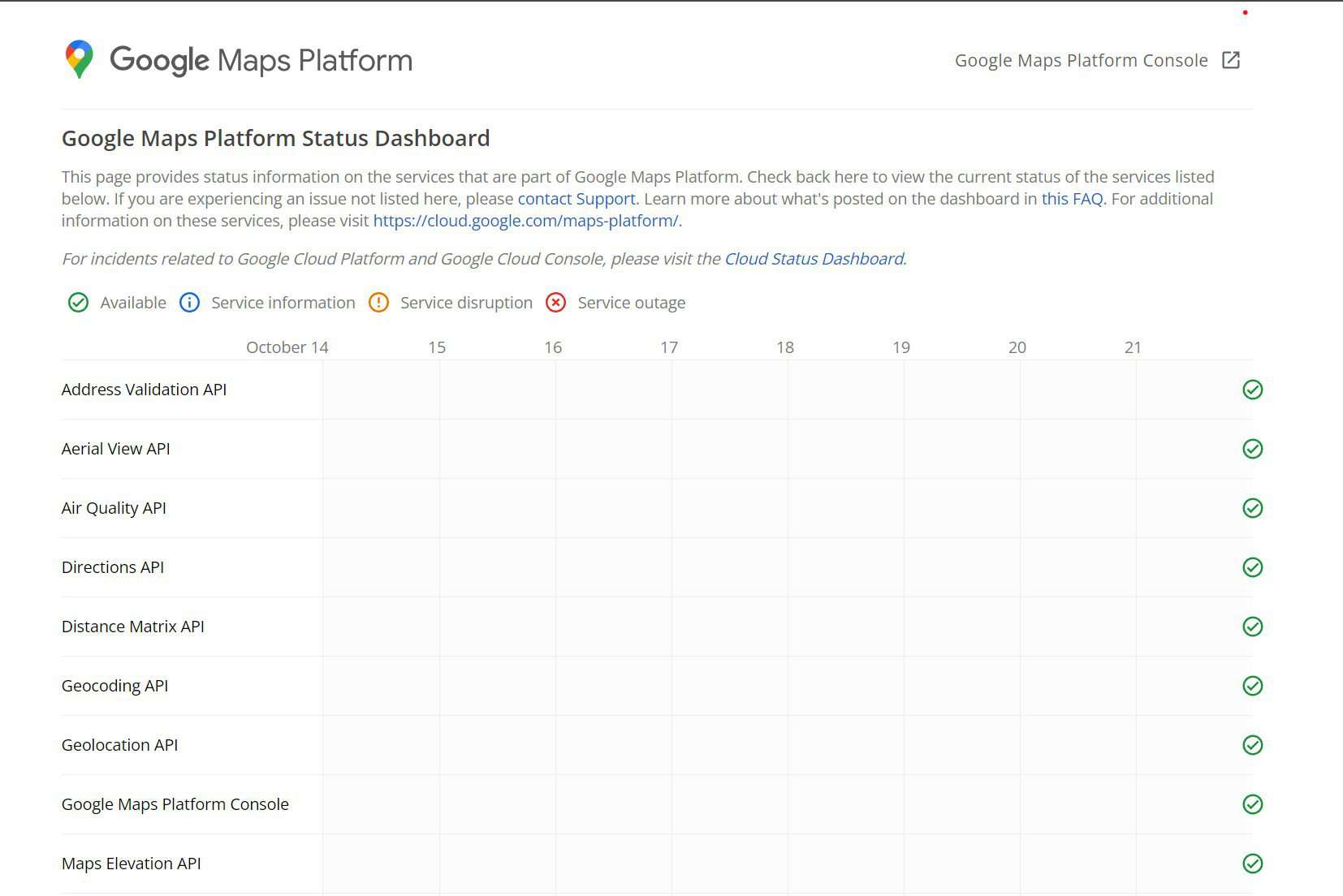Click the Google Maps Platform Status Dashboard heading

275,138
